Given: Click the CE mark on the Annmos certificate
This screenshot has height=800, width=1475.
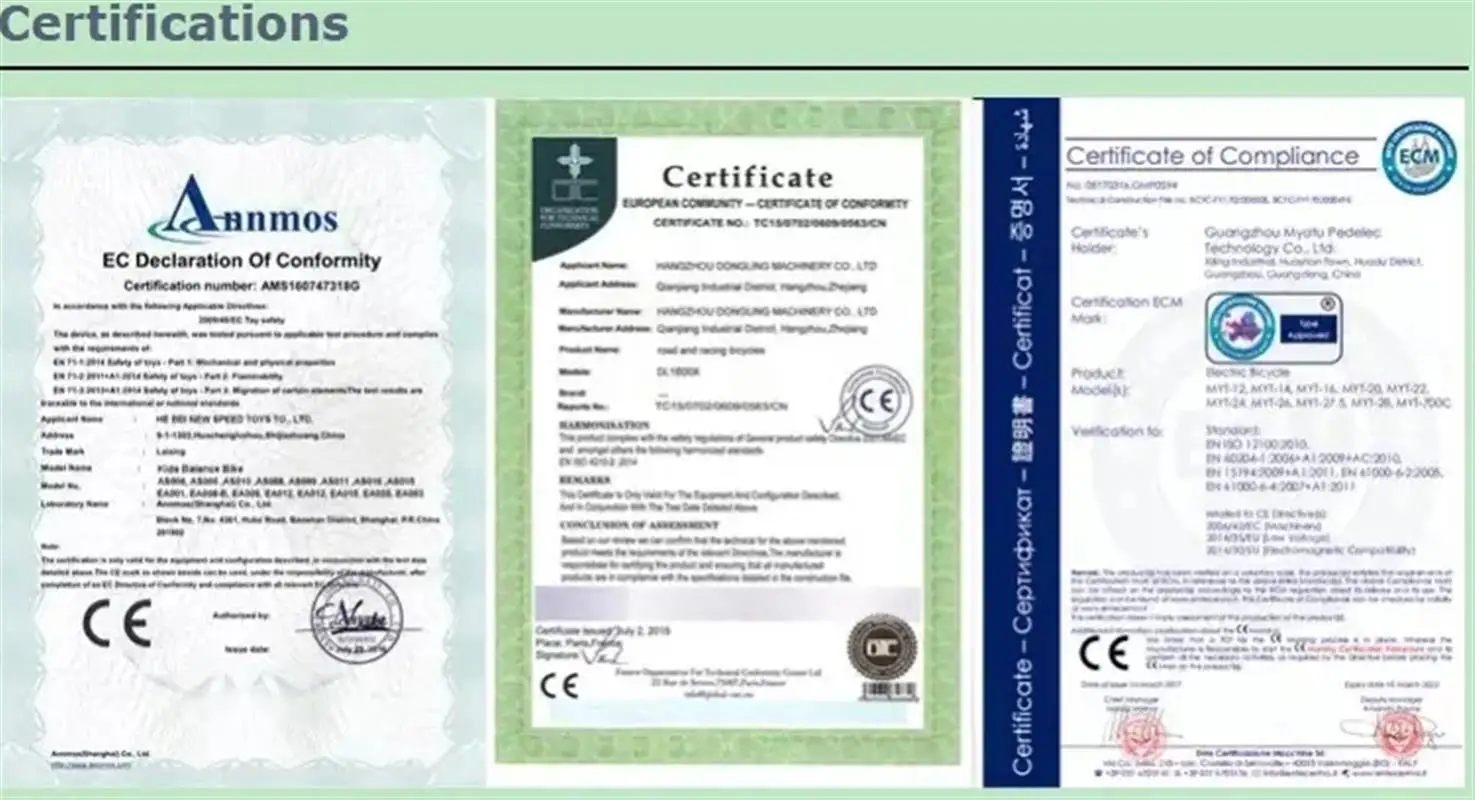Looking at the screenshot, I should pos(117,625).
